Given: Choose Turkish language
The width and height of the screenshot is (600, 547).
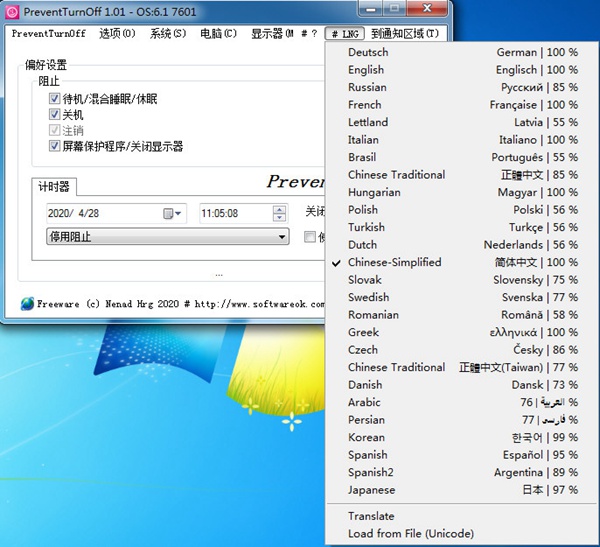Looking at the screenshot, I should (463, 227).
